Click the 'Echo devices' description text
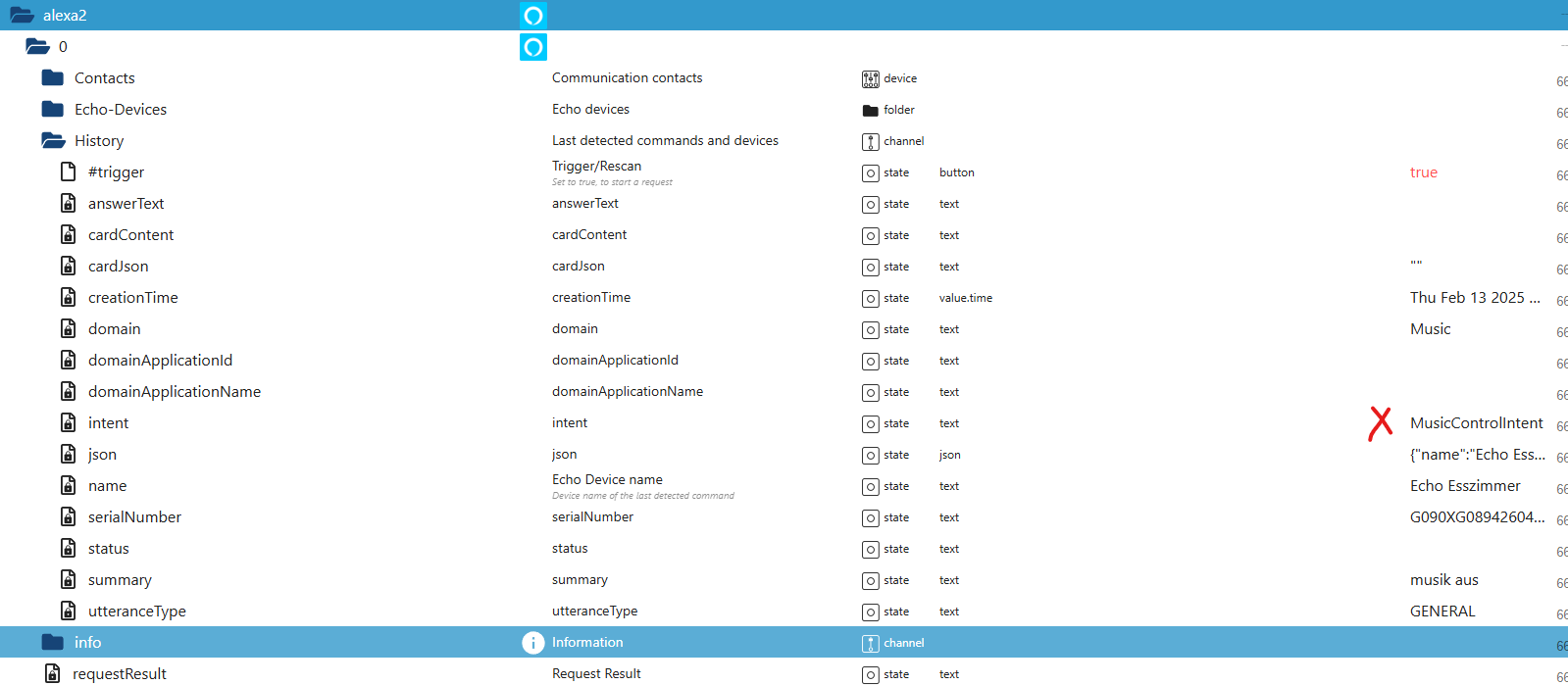The image size is (1568, 685). tap(590, 110)
